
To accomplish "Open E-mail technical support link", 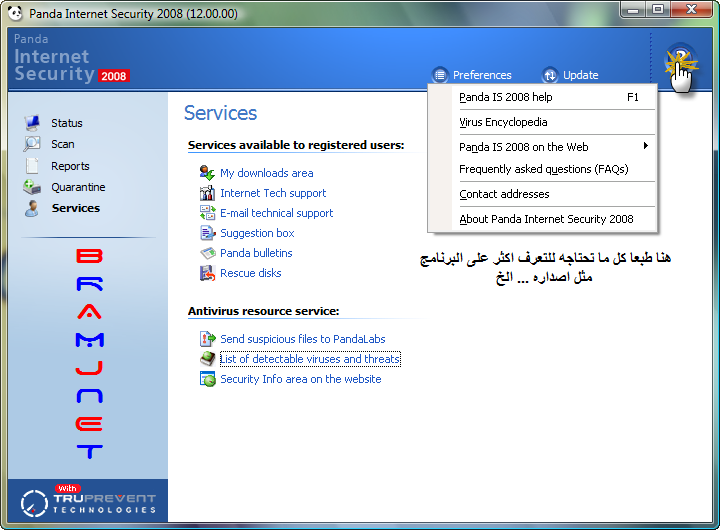I will pos(276,213).
